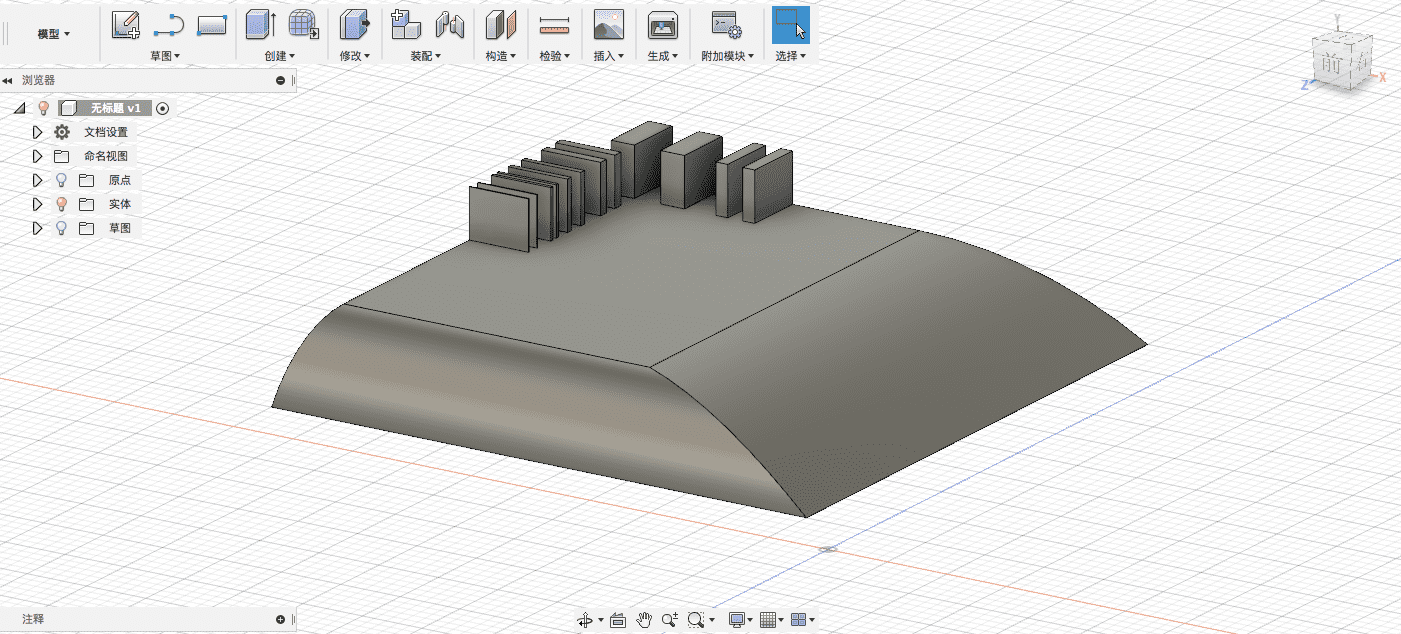The height and width of the screenshot is (634, 1401).
Task: Toggle the activate radio button beside 无标题 v1
Action: tap(163, 108)
